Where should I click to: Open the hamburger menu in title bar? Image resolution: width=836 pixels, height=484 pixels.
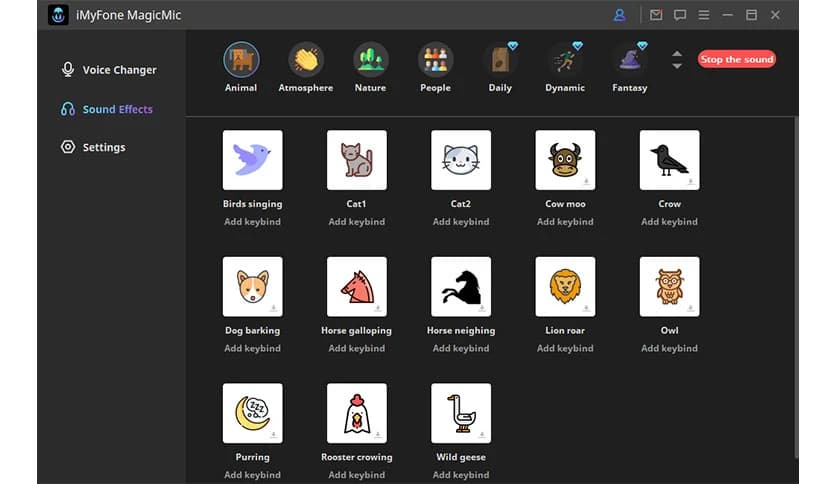coord(704,15)
